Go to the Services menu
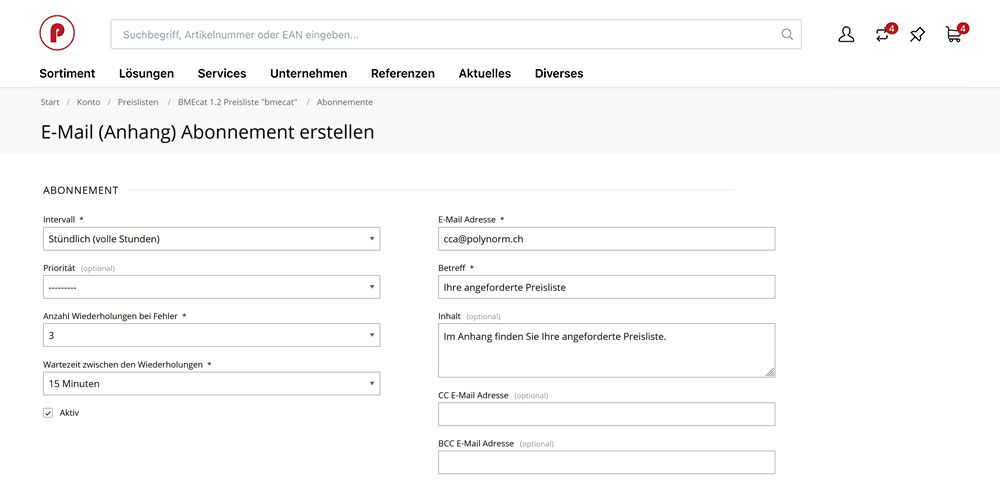Viewport: 1000px width, 500px height. (x=222, y=73)
